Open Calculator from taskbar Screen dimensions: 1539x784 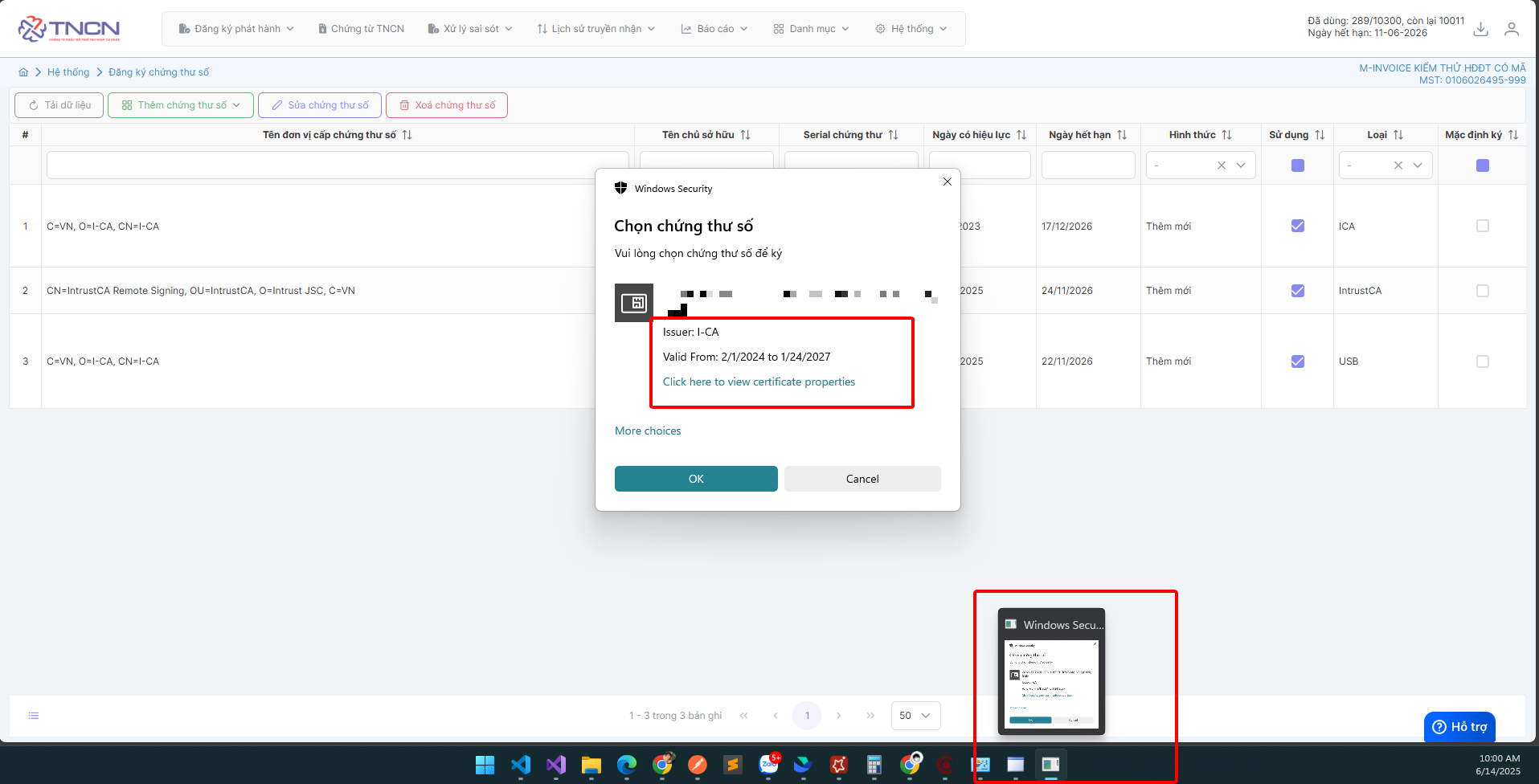click(x=874, y=765)
